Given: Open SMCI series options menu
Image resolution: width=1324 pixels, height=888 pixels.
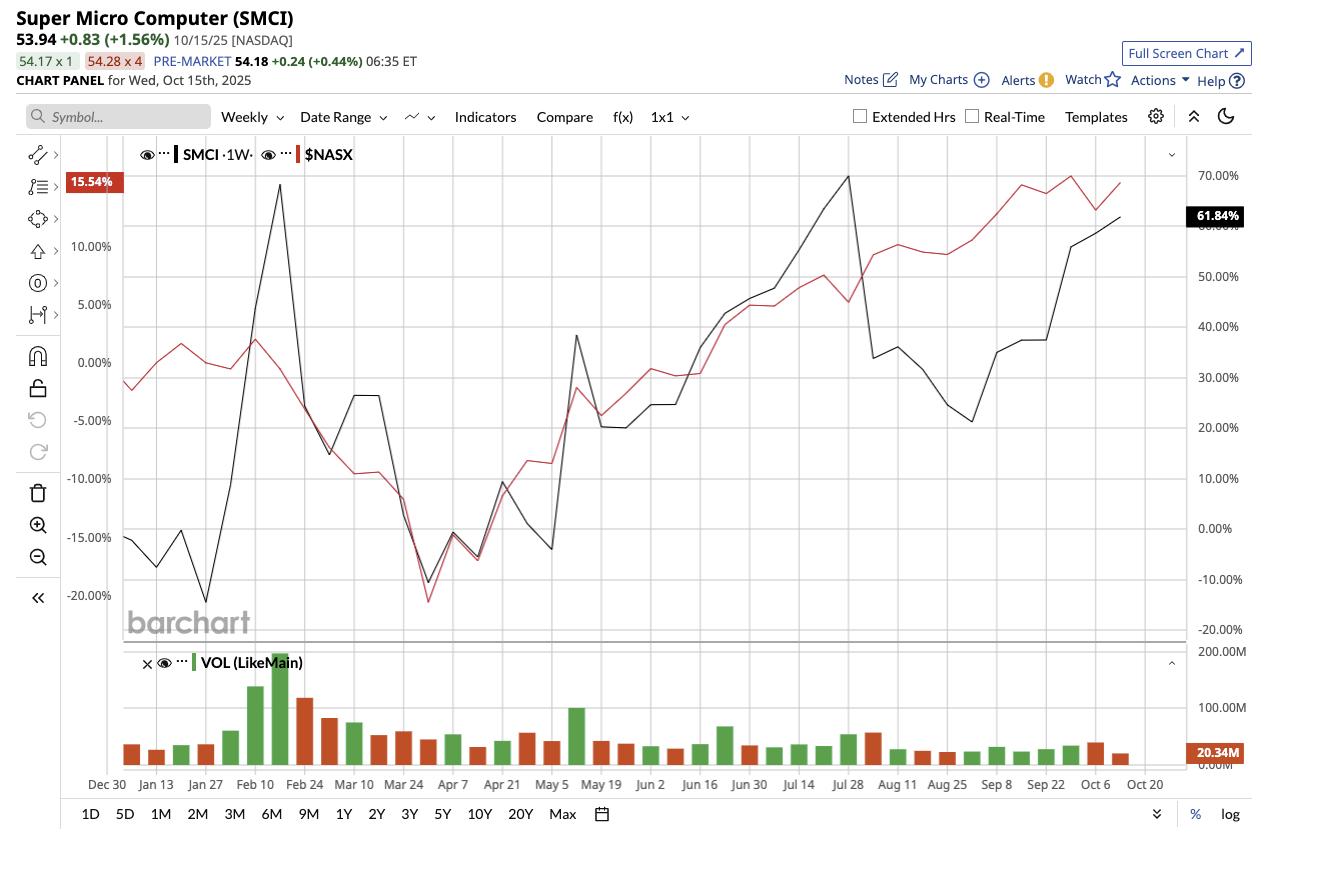Looking at the screenshot, I should tap(164, 154).
